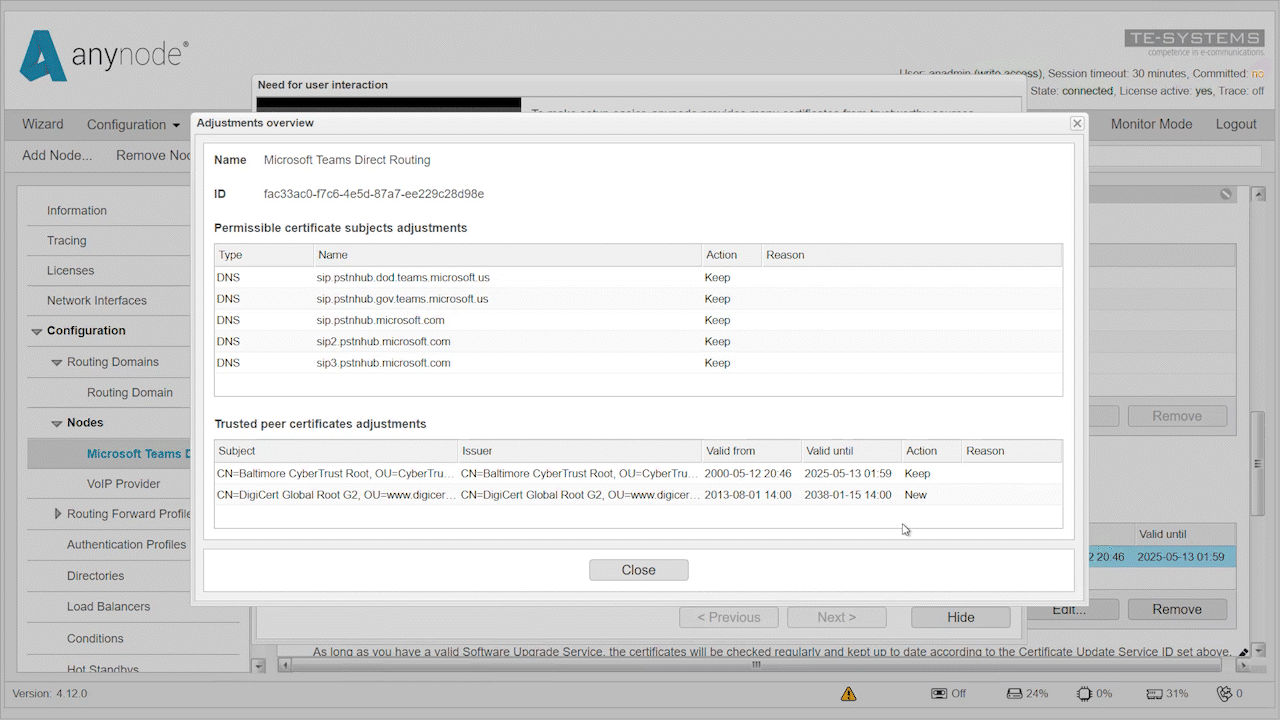The image size is (1280, 720).
Task: Select Directories in the sidebar
Action: (95, 576)
